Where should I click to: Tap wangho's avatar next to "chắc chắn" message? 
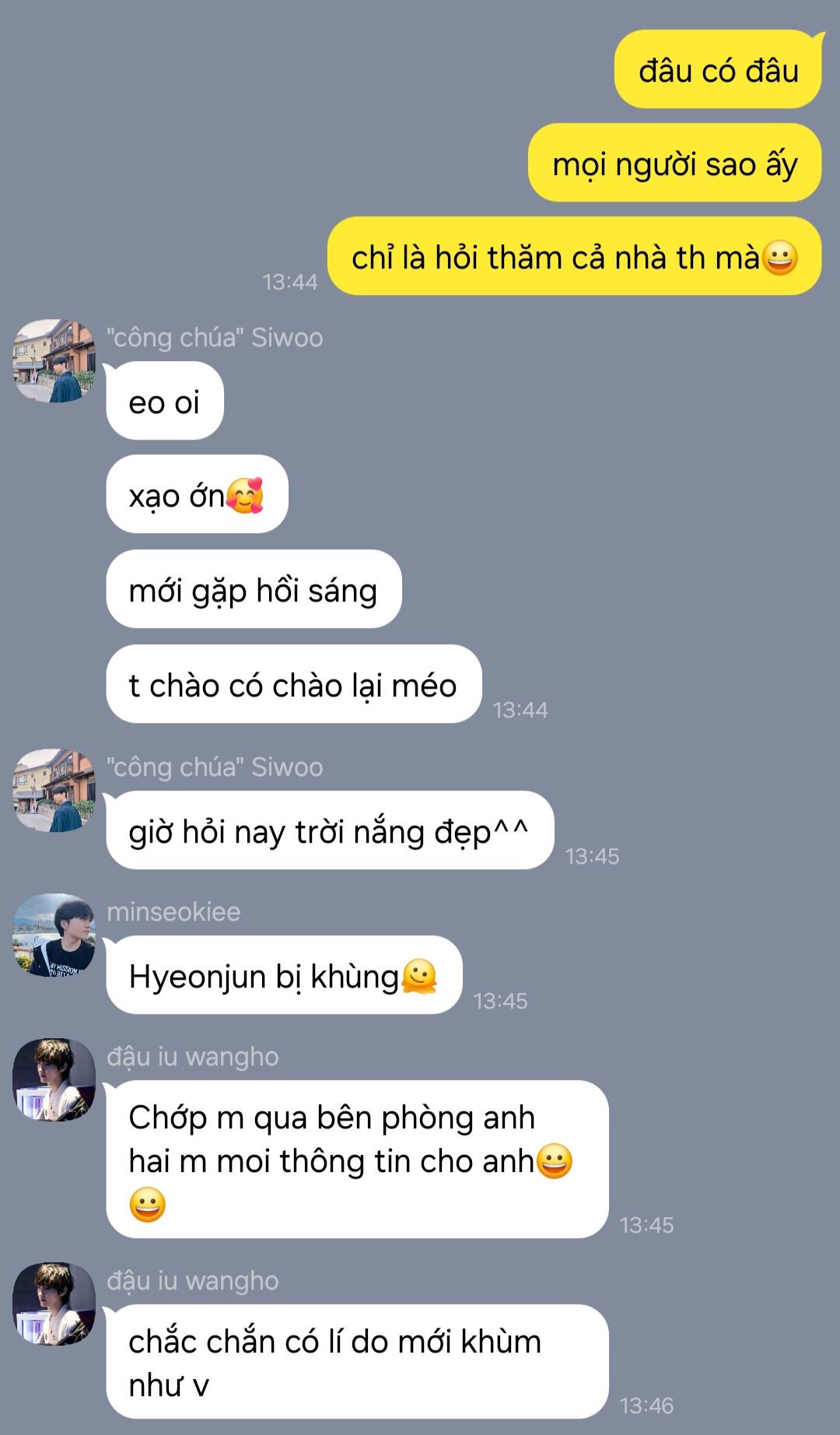[x=54, y=1303]
